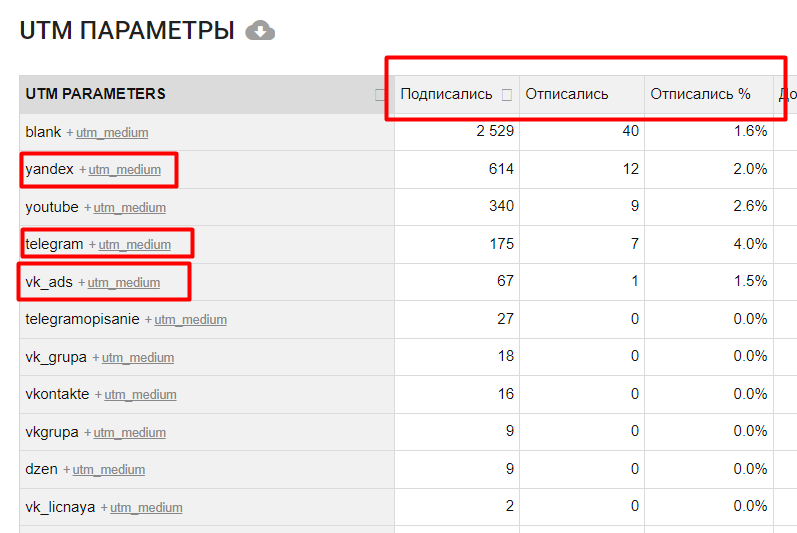
Task: Click utm_medium link for telegramopisanie
Action: (191, 320)
